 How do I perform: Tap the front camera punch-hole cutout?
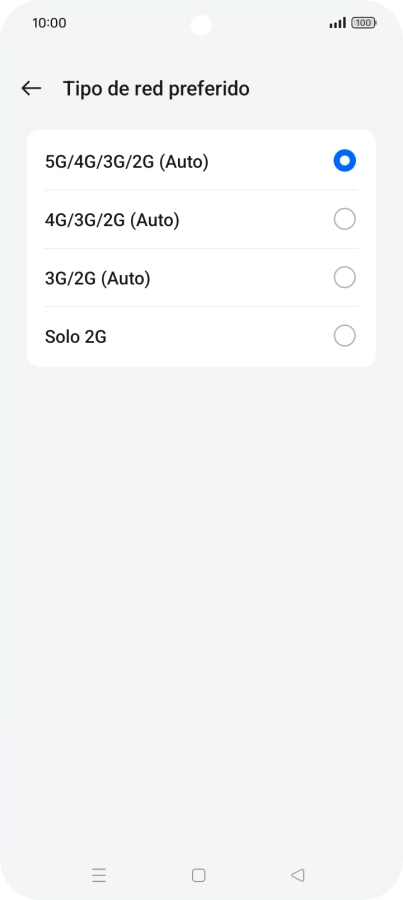(x=201, y=25)
